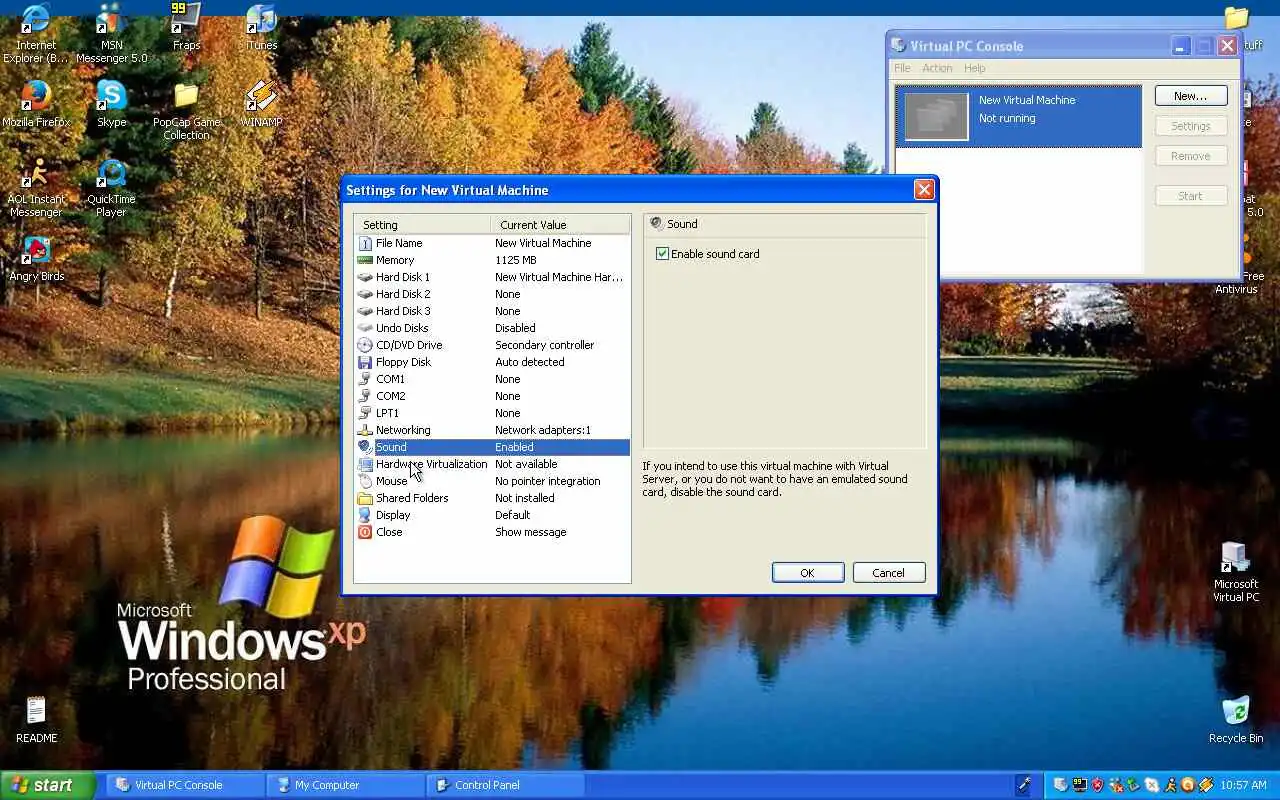Click the Remove button in Virtual PC Console
The image size is (1280, 800).
pyautogui.click(x=1191, y=156)
